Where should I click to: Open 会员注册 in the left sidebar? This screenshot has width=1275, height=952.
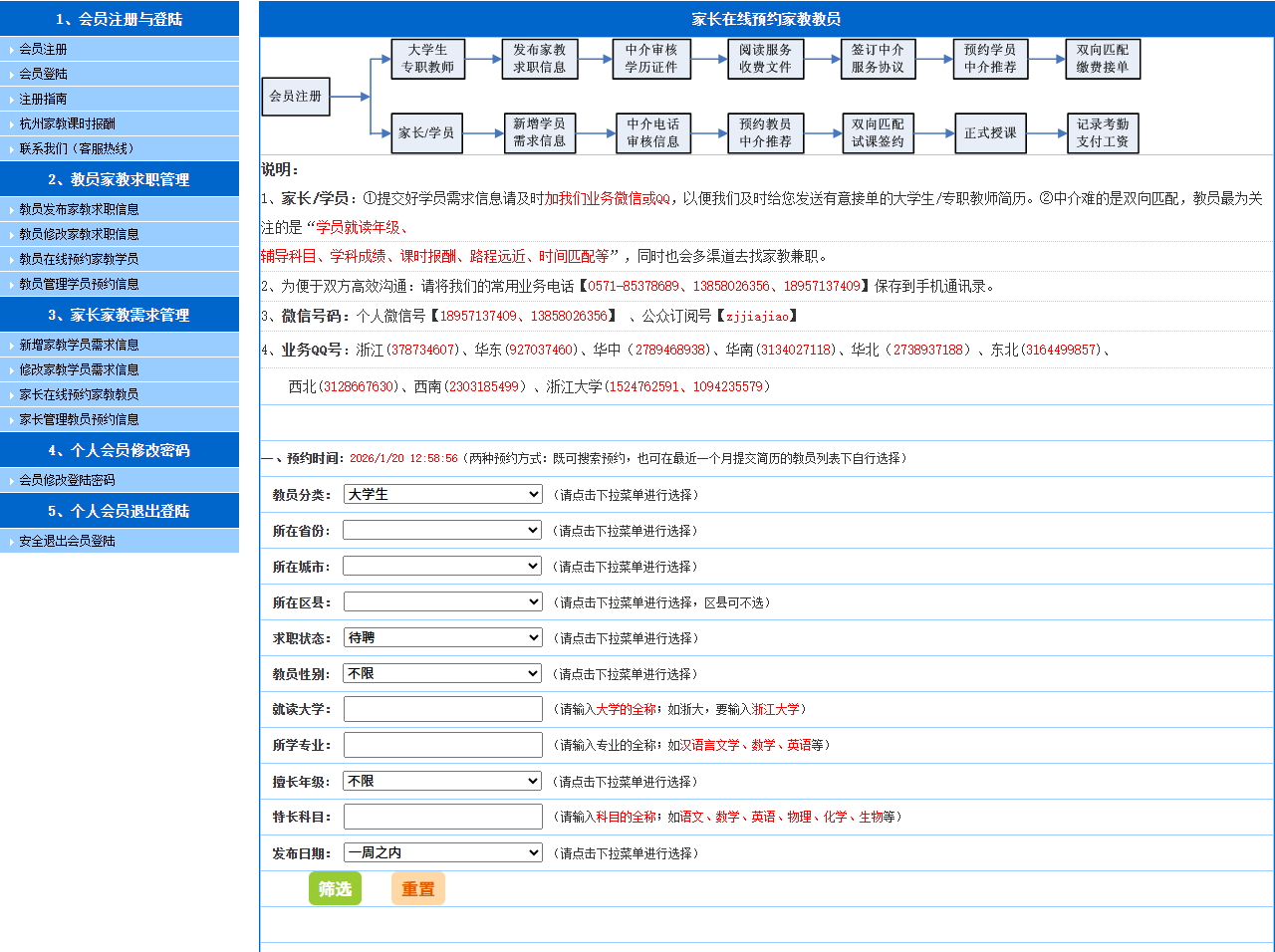point(44,49)
